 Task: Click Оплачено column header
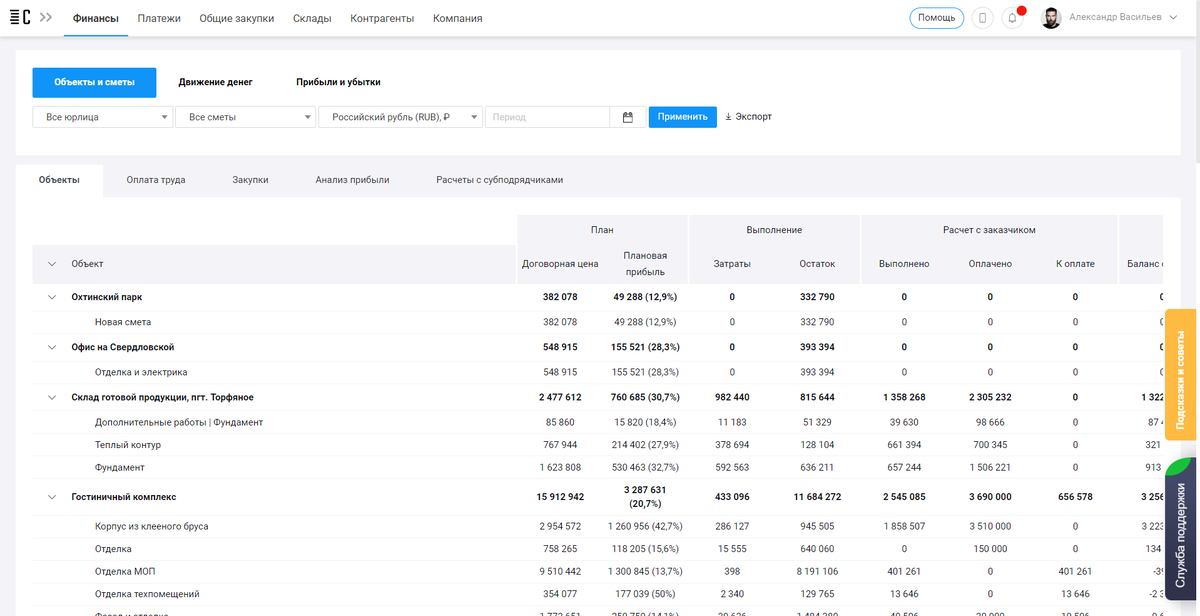(x=990, y=264)
